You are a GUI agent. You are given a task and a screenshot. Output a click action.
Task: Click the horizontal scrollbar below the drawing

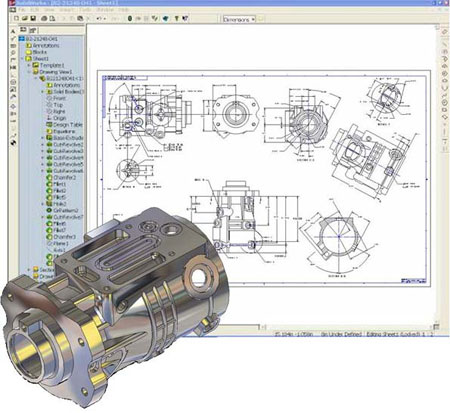[x=348, y=327]
